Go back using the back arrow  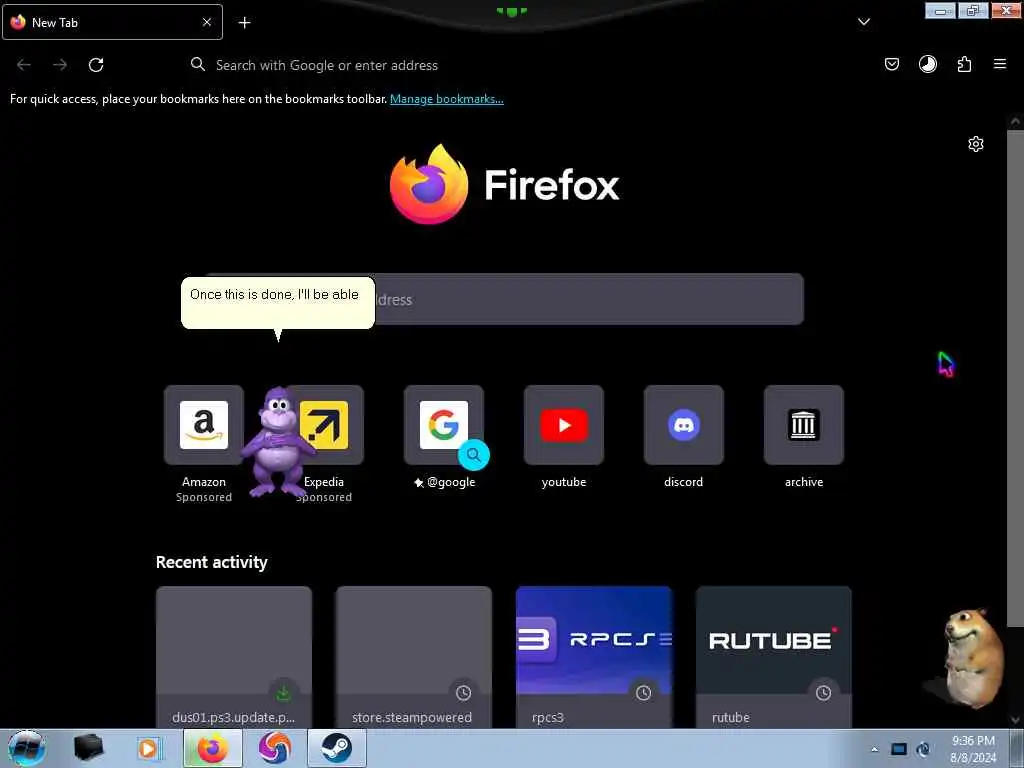pos(24,65)
